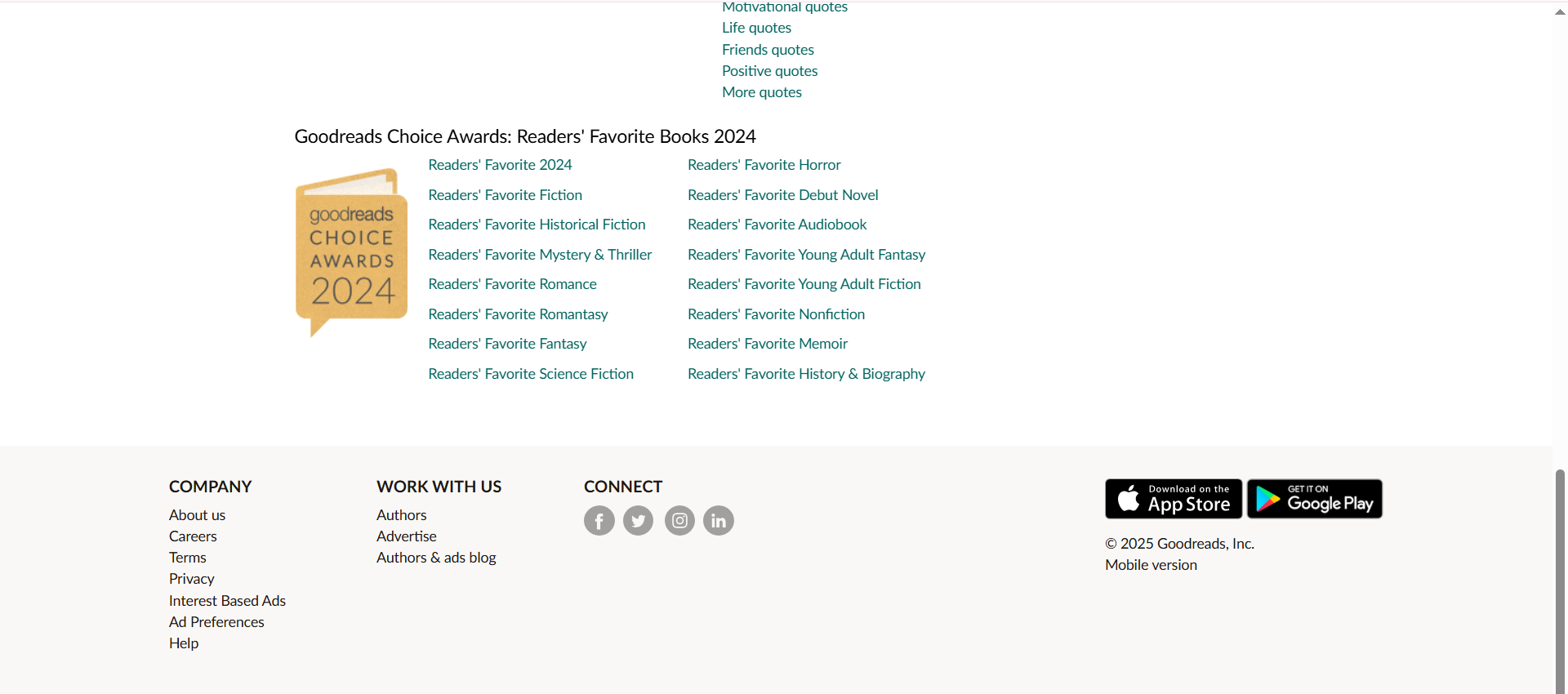
Task: Open Readers' Favorite Science Fiction
Action: pyautogui.click(x=531, y=374)
